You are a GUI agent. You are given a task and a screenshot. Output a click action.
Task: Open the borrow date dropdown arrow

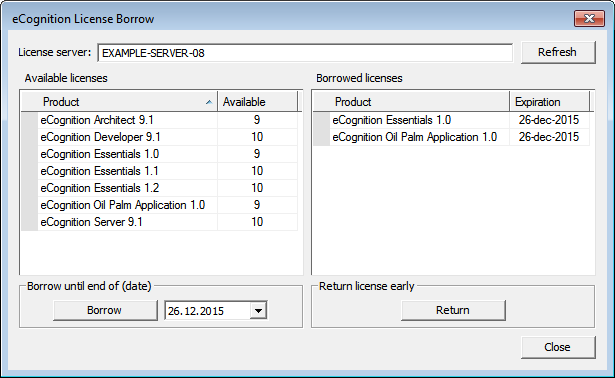tap(258, 311)
